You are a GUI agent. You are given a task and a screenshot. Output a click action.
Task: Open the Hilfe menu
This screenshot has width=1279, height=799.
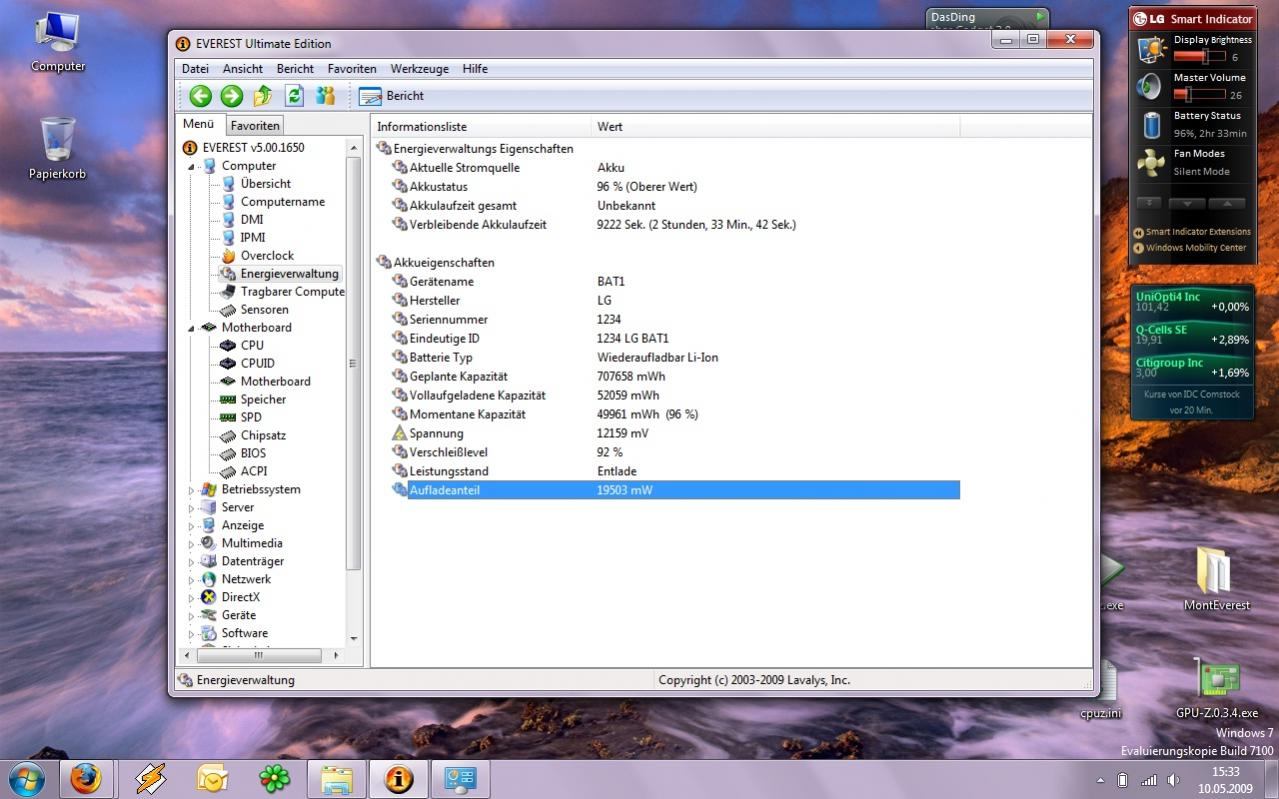[x=475, y=69]
